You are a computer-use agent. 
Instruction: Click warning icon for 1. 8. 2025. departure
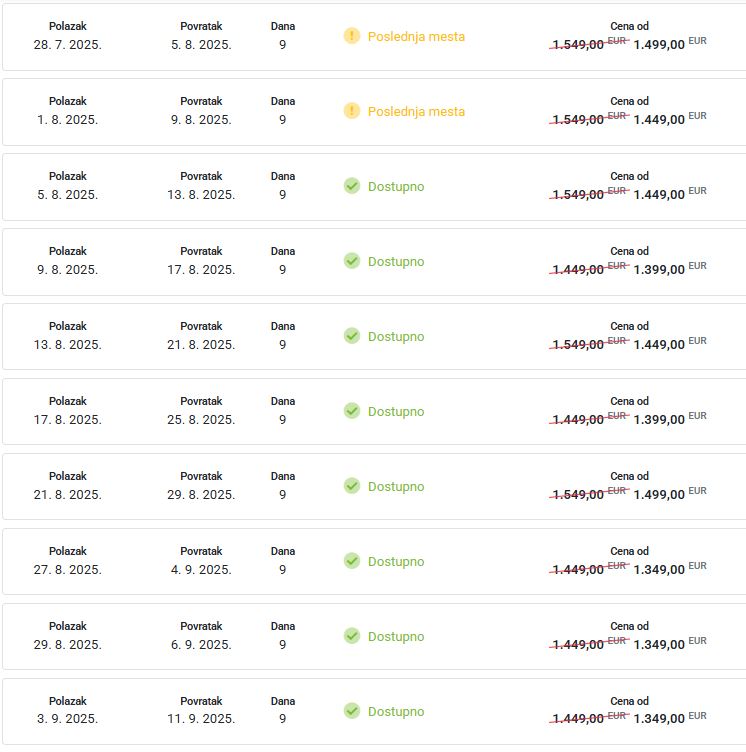(x=352, y=111)
